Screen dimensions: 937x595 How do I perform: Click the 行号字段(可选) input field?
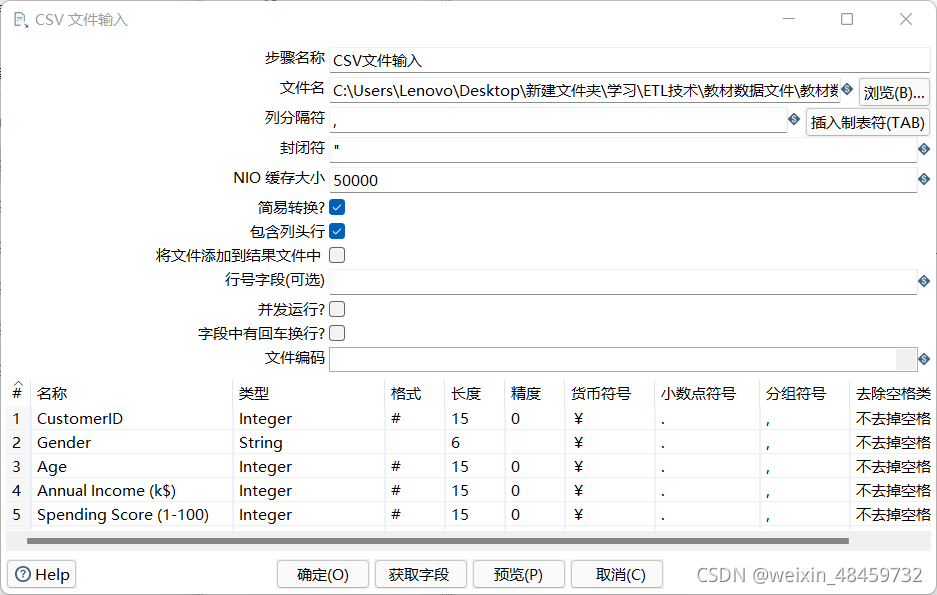click(623, 282)
